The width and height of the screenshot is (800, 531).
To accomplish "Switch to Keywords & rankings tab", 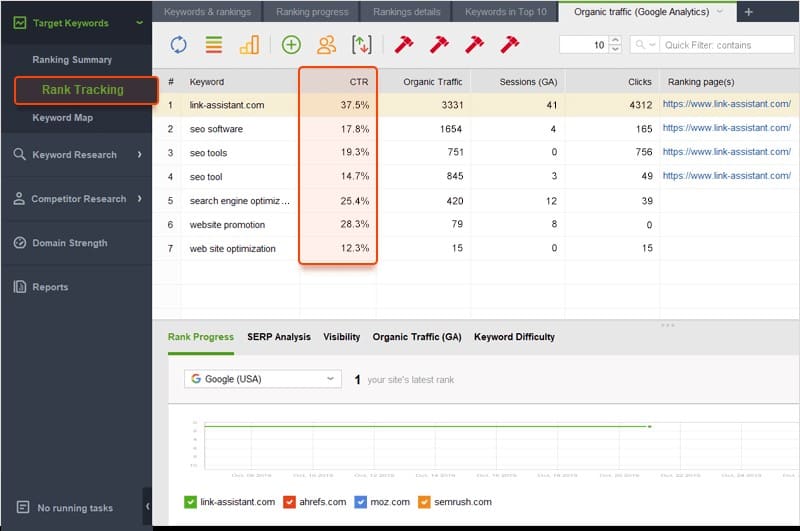I will click(207, 12).
